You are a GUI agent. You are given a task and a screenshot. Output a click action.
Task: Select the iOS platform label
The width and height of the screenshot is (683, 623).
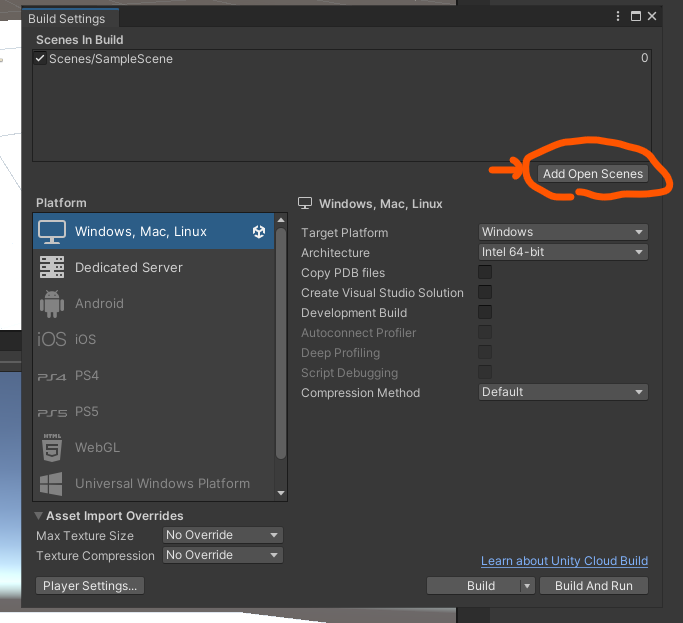click(x=85, y=339)
